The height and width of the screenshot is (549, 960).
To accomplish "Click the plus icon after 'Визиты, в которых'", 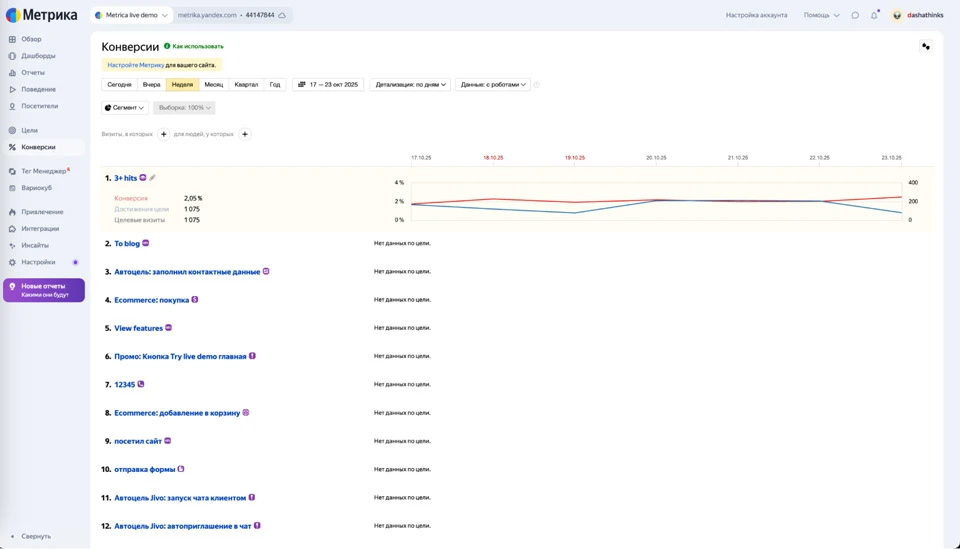I will coord(164,134).
